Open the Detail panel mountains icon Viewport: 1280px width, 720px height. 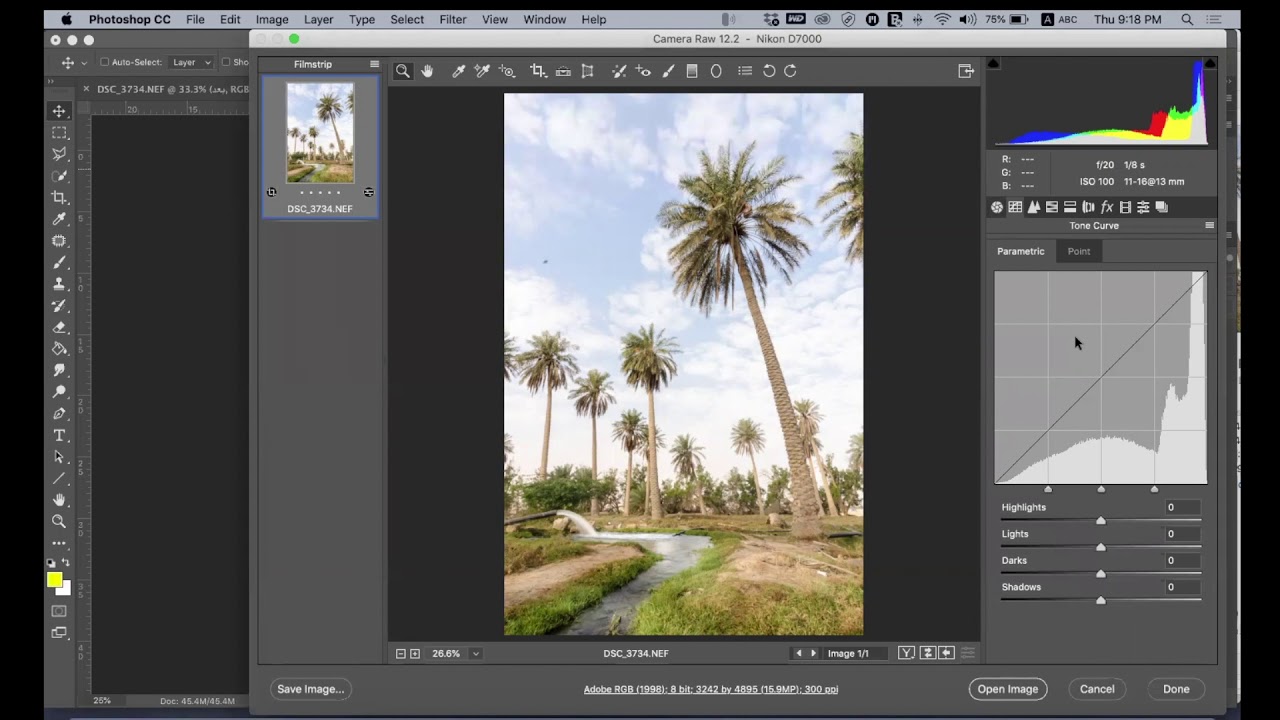tap(1034, 207)
